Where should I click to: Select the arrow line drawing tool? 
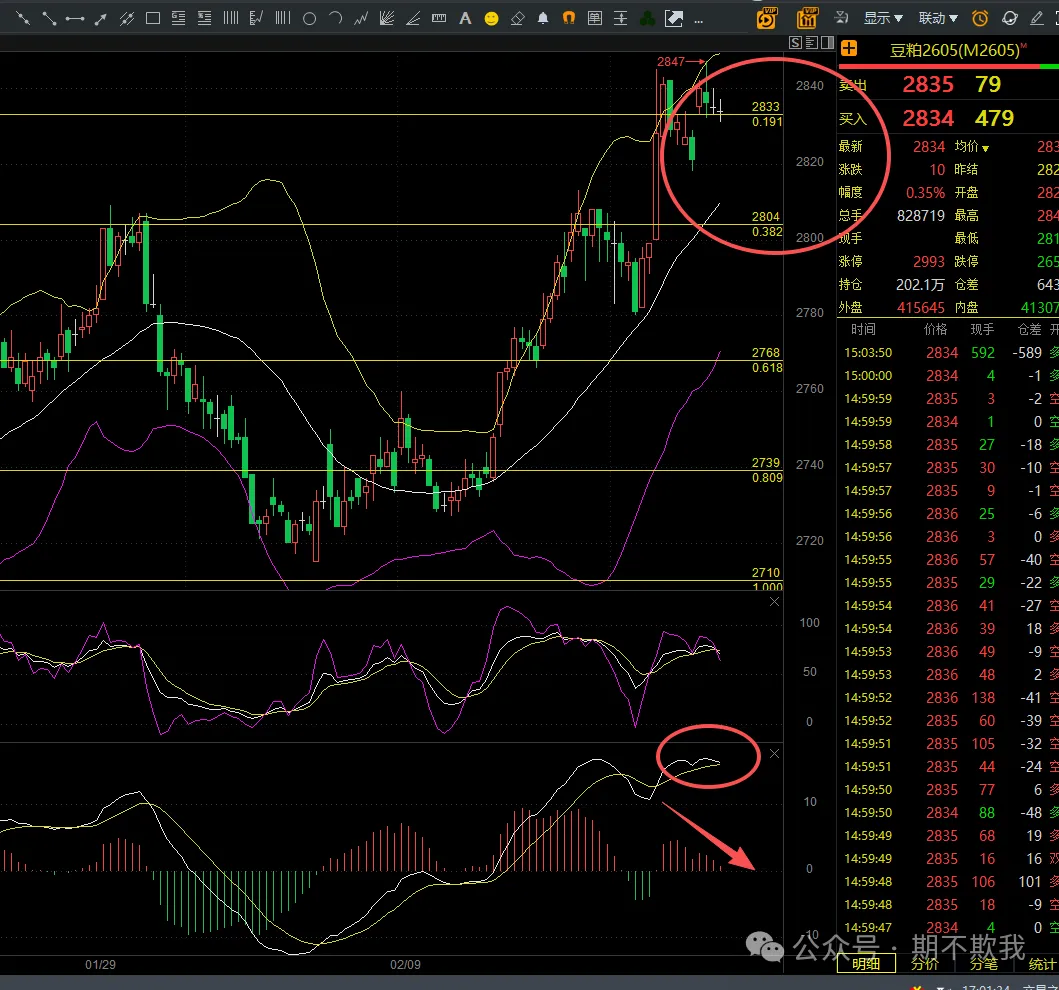(101, 19)
